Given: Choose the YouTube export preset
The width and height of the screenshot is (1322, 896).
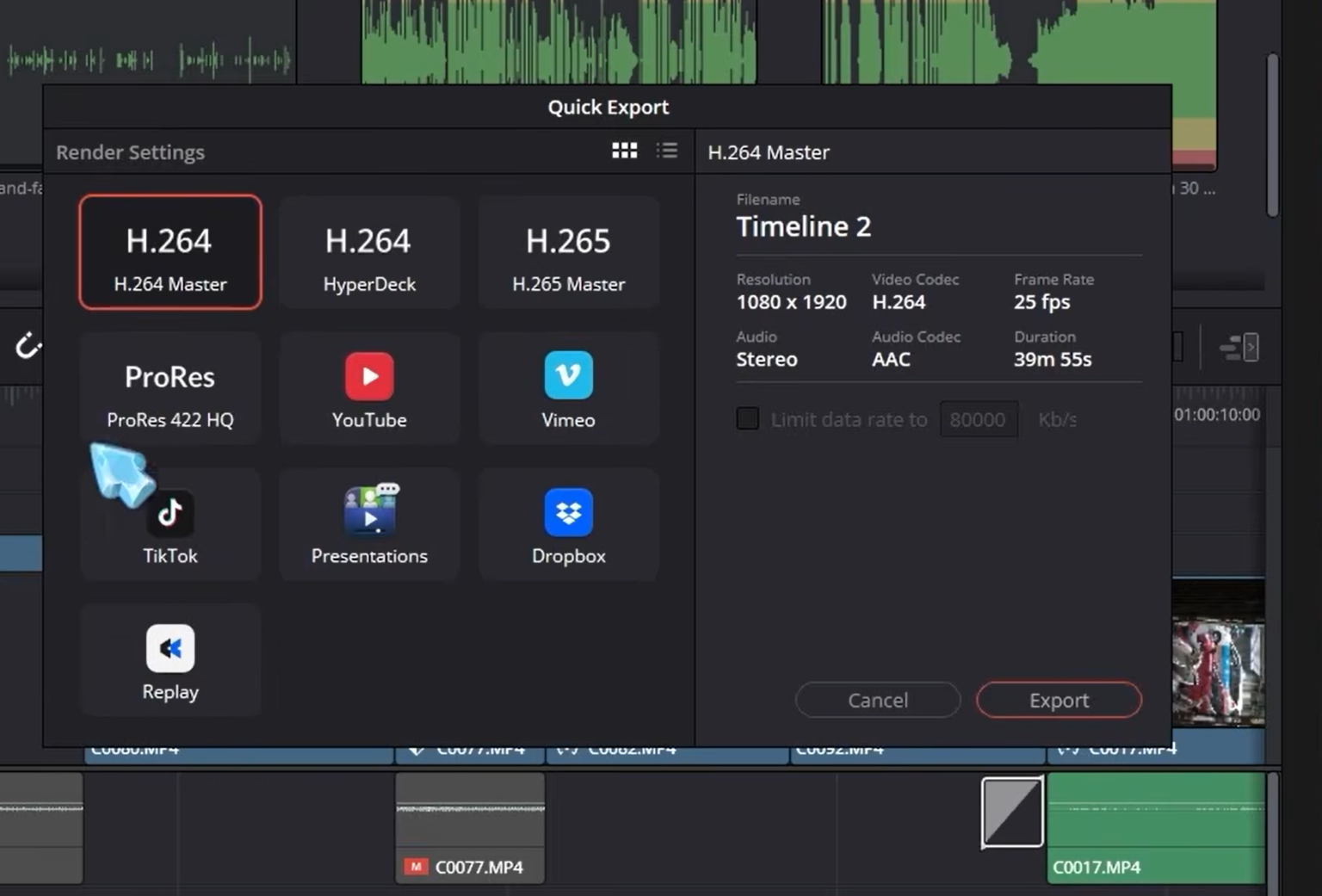Looking at the screenshot, I should point(369,388).
